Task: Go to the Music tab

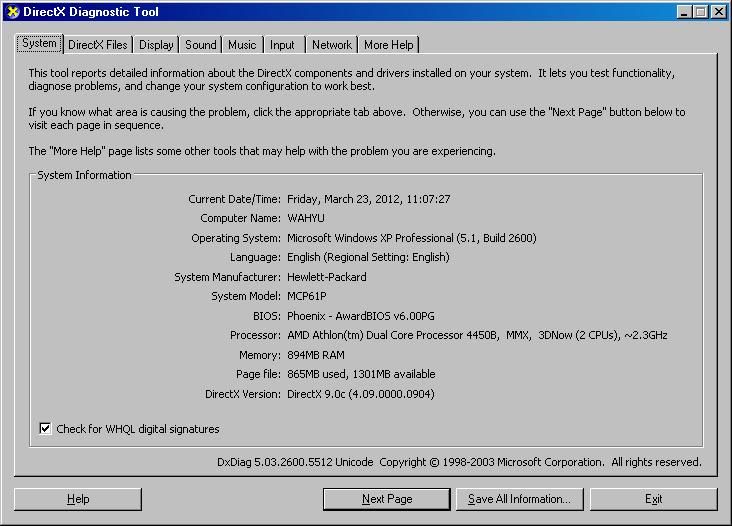Action: pos(242,45)
